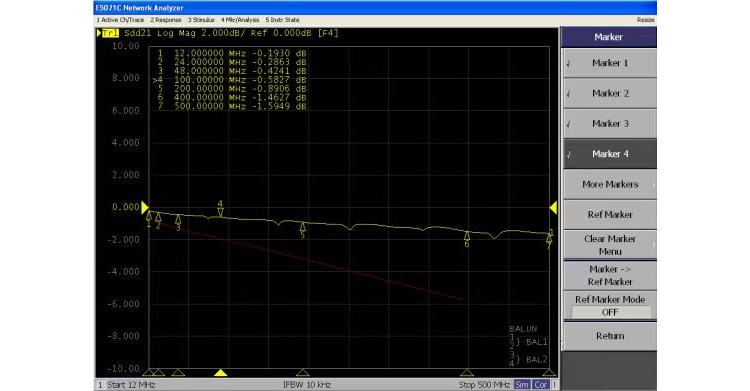Screen dimensions: 750x391
Task: Open the Mkr/Analysis menu
Action: (x=240, y=20)
